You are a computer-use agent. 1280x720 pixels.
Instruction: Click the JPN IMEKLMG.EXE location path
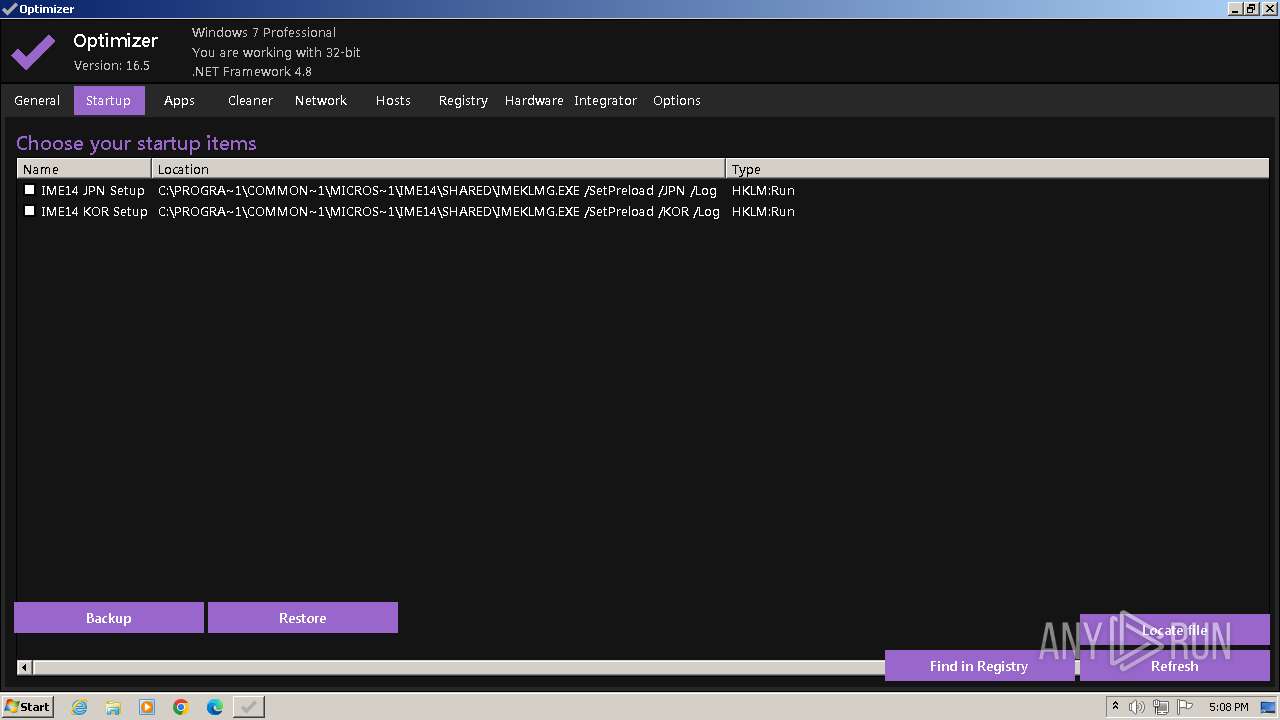(437, 190)
